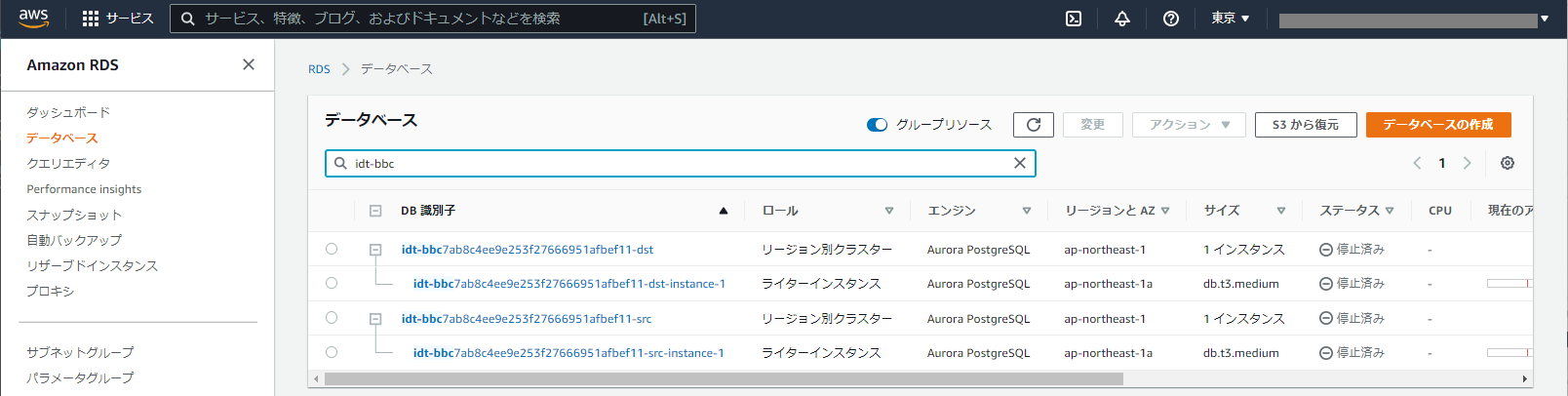Screen dimensions: 1568x396
Task: Open Performance insights in sidebar
Action: 84,189
